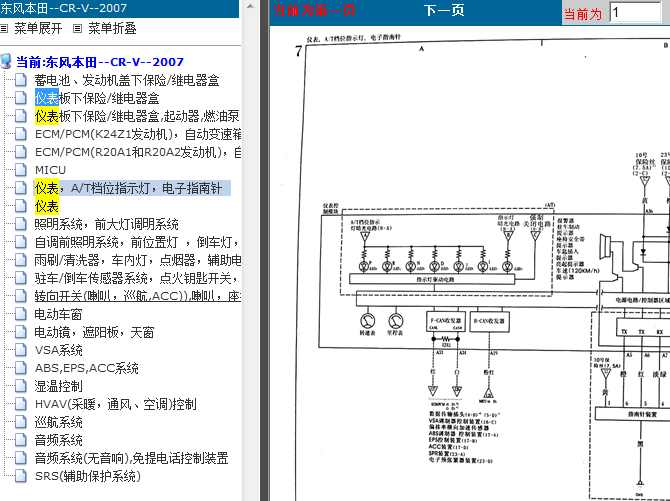Click page icon beside 音频系统 row
Viewport: 670px width, 501px height.
21,440
